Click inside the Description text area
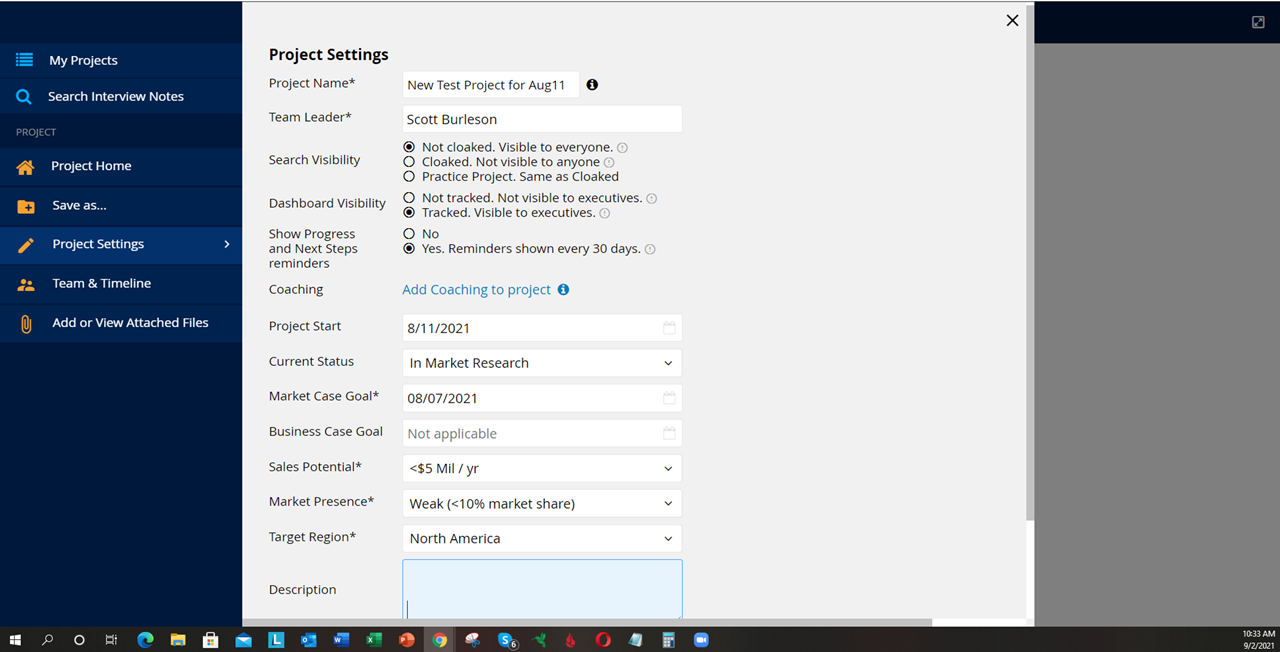Viewport: 1280px width, 652px height. click(x=542, y=589)
